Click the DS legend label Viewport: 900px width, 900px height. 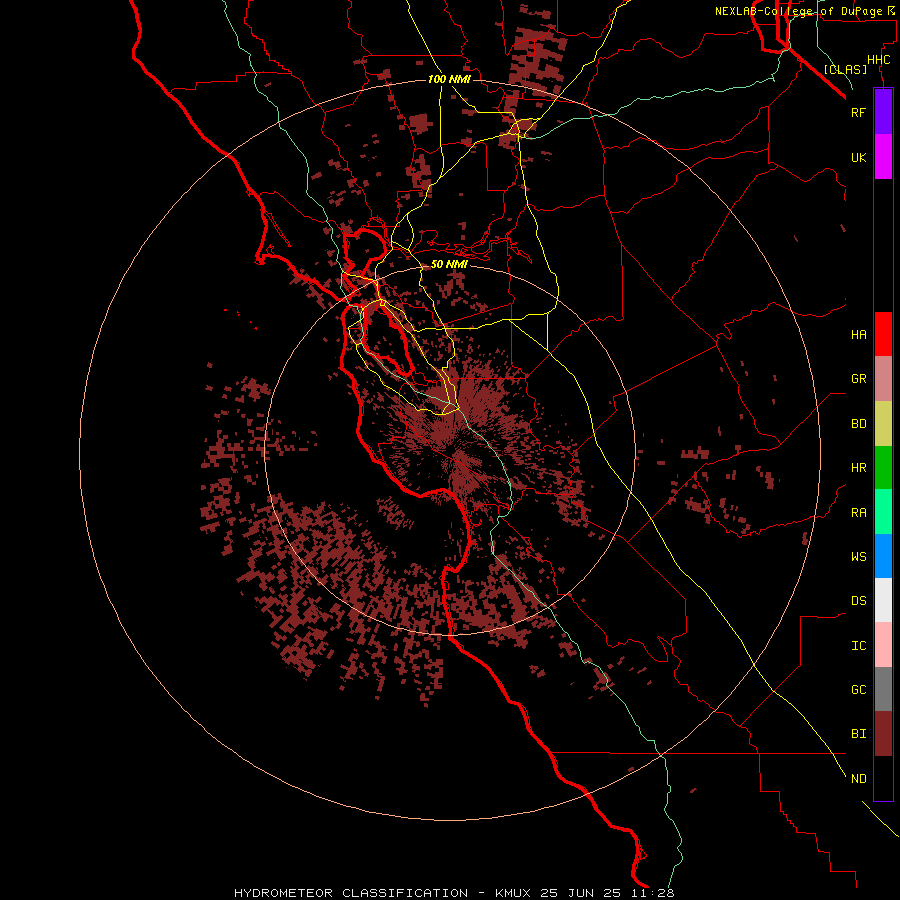point(858,601)
